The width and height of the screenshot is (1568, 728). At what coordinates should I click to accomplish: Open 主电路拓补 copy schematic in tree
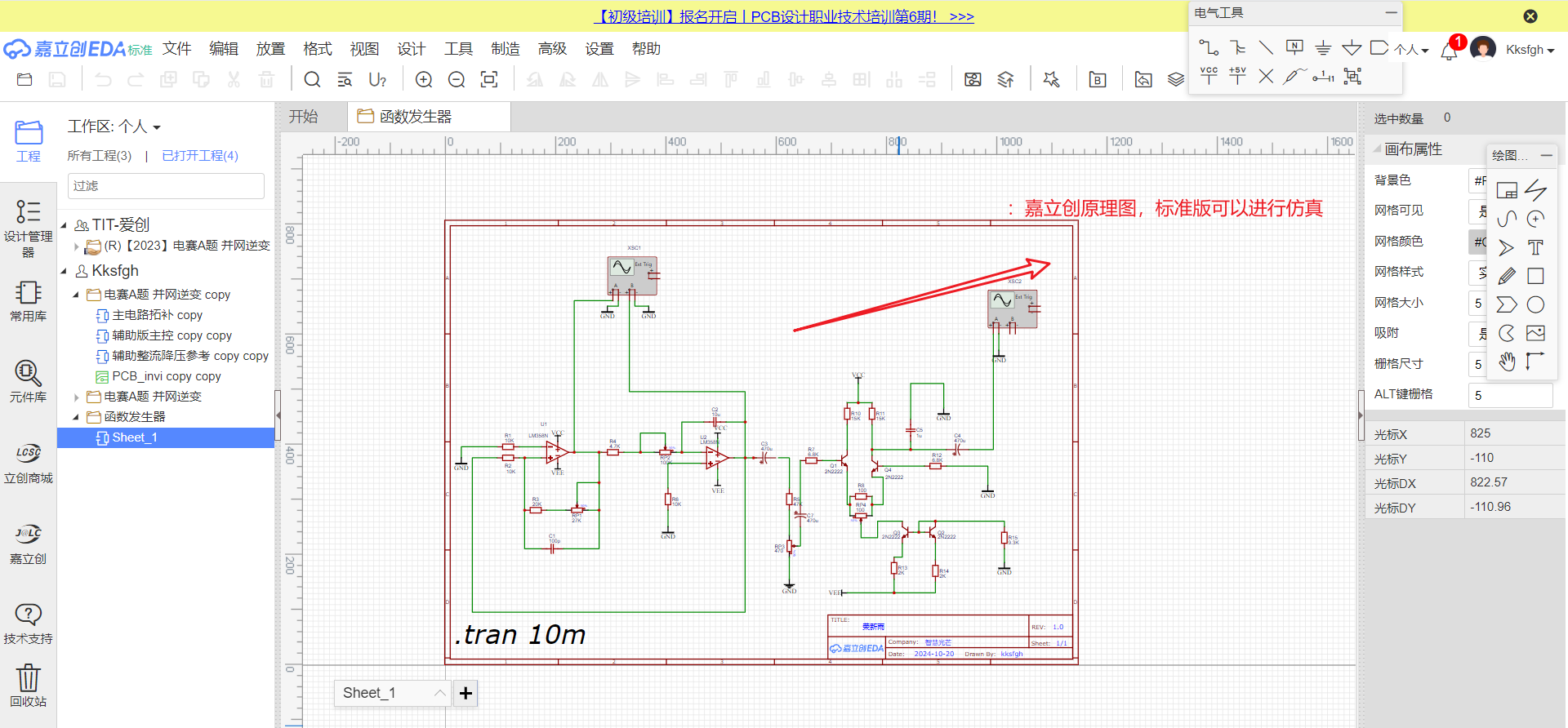point(157,315)
